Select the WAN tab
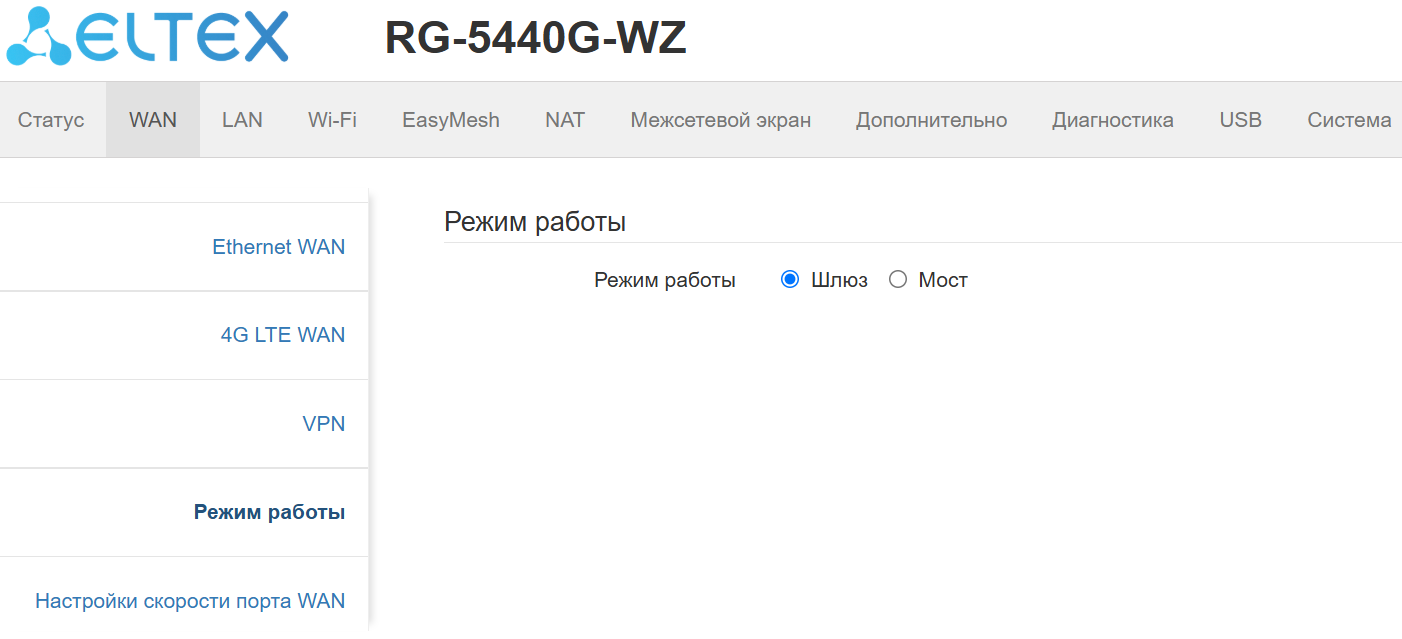The width and height of the screenshot is (1402, 639). [x=153, y=120]
